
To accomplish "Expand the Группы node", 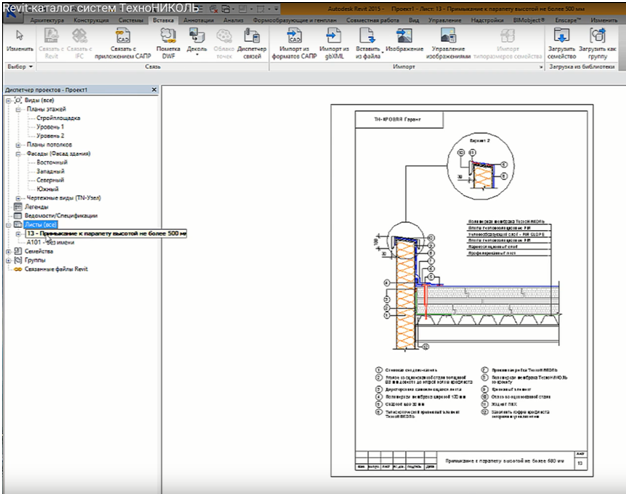I will pyautogui.click(x=8, y=260).
